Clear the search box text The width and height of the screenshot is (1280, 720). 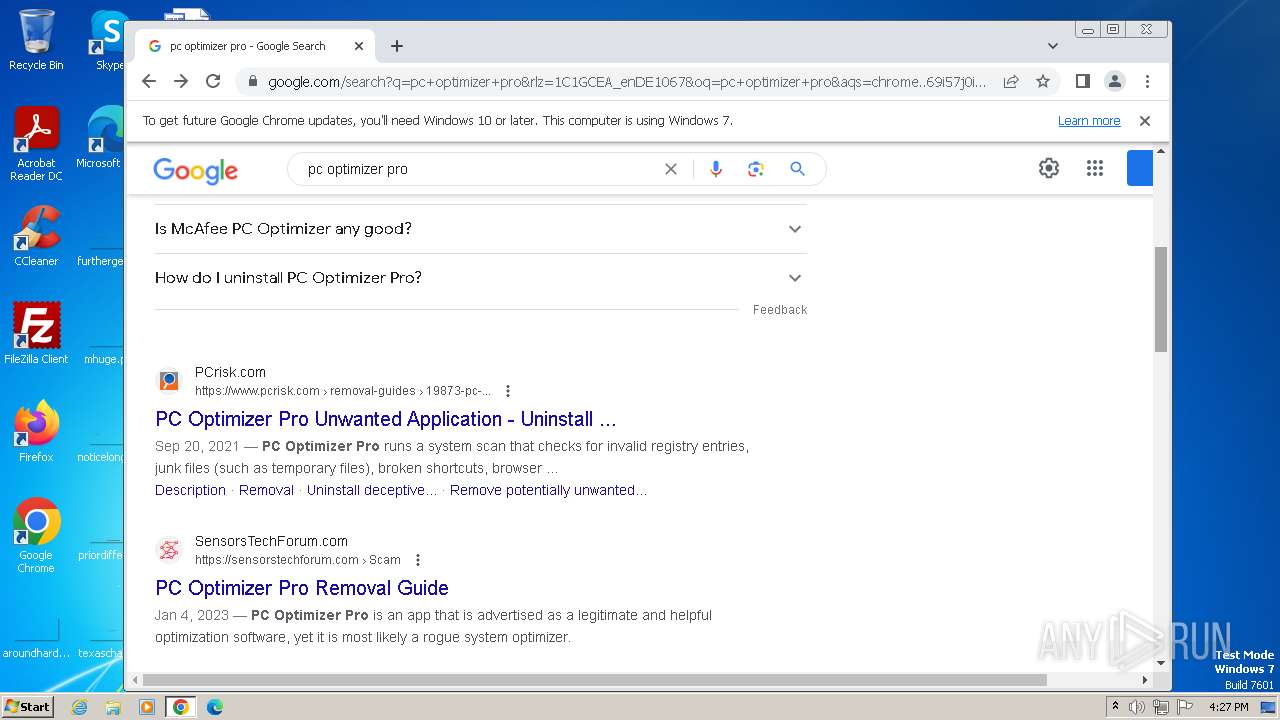pos(671,169)
